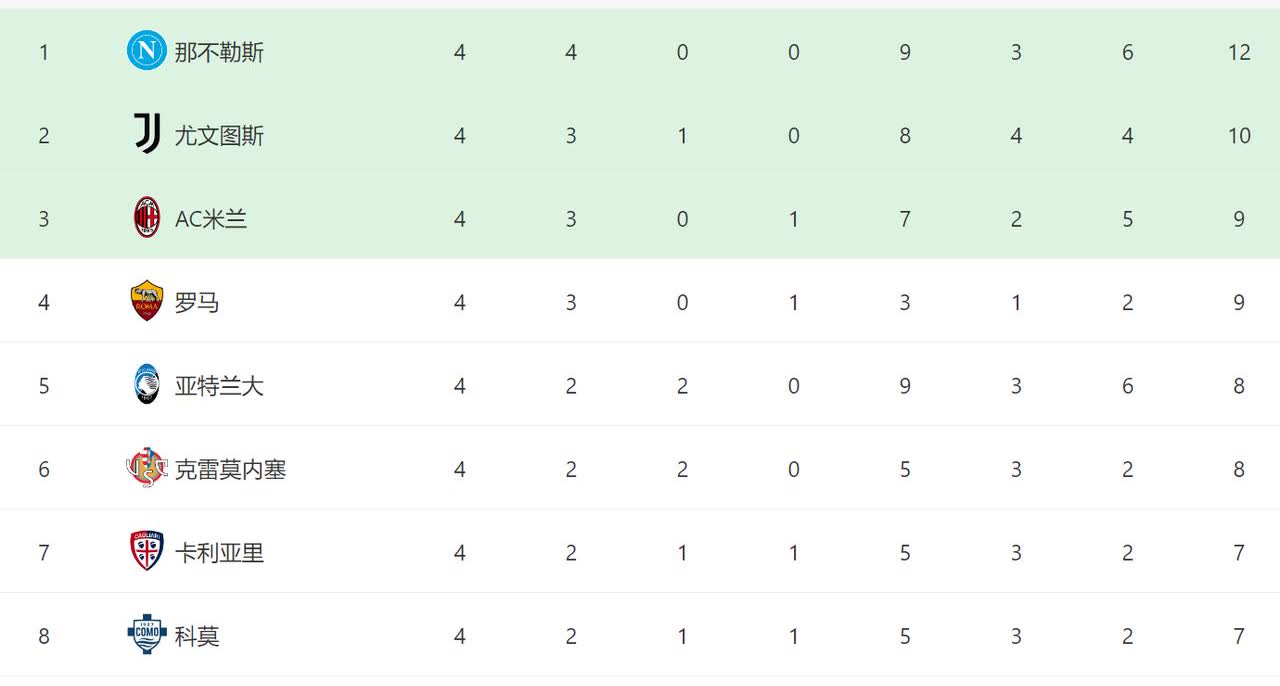Click the 克雷莫内塞 team name

coord(231,469)
